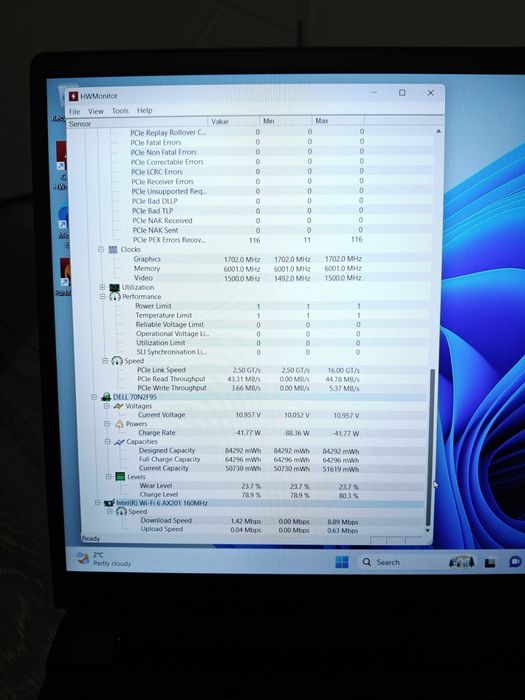This screenshot has width=525, height=700.
Task: Select the PCIe Bad DLLP row
Action: 248,201
